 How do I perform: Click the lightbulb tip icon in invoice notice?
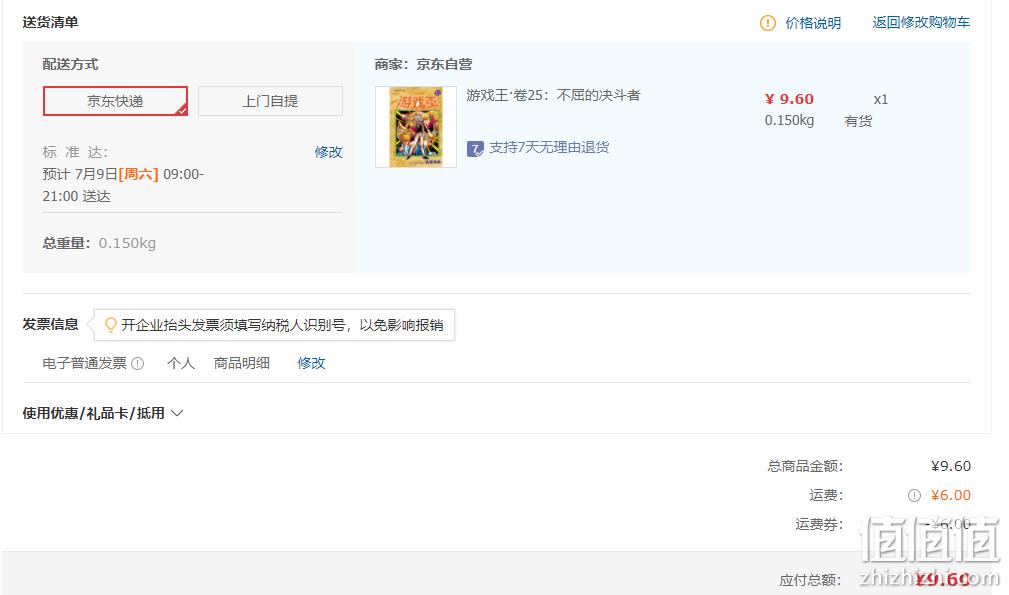point(111,325)
